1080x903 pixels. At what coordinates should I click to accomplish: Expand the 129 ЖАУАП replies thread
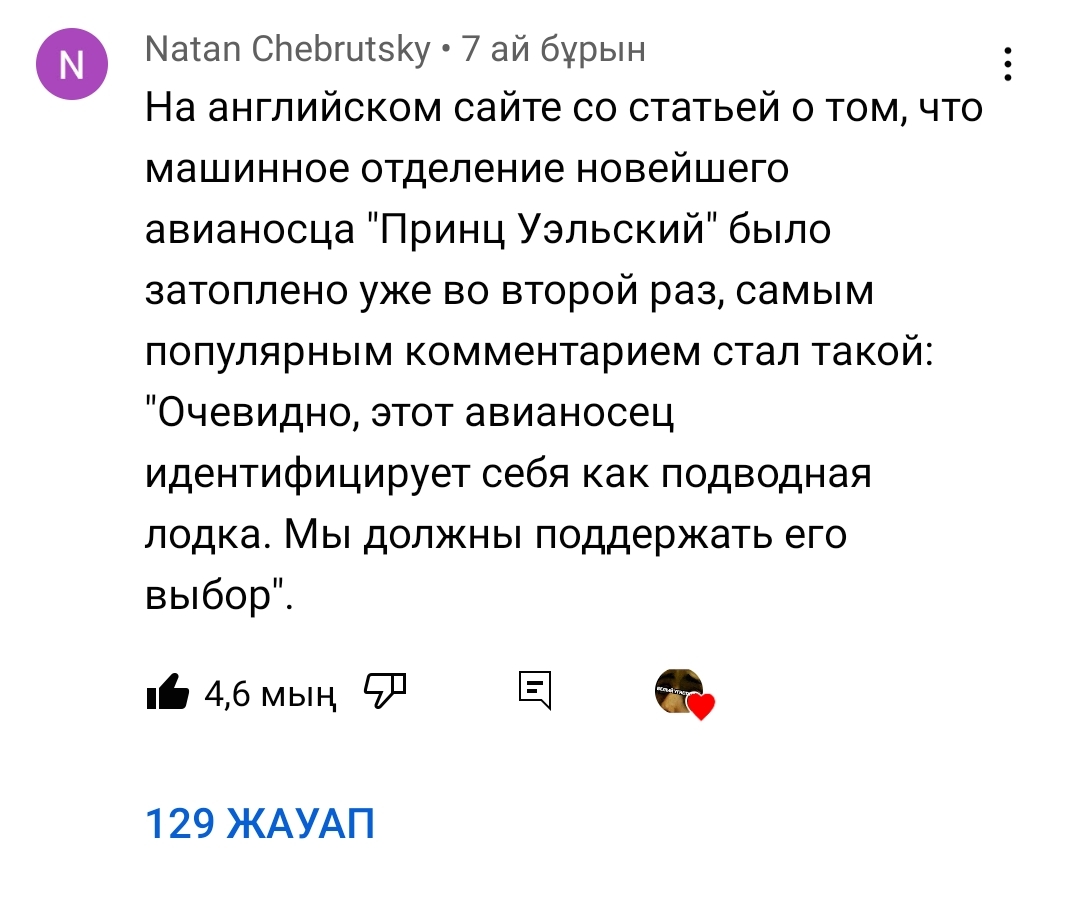point(260,825)
